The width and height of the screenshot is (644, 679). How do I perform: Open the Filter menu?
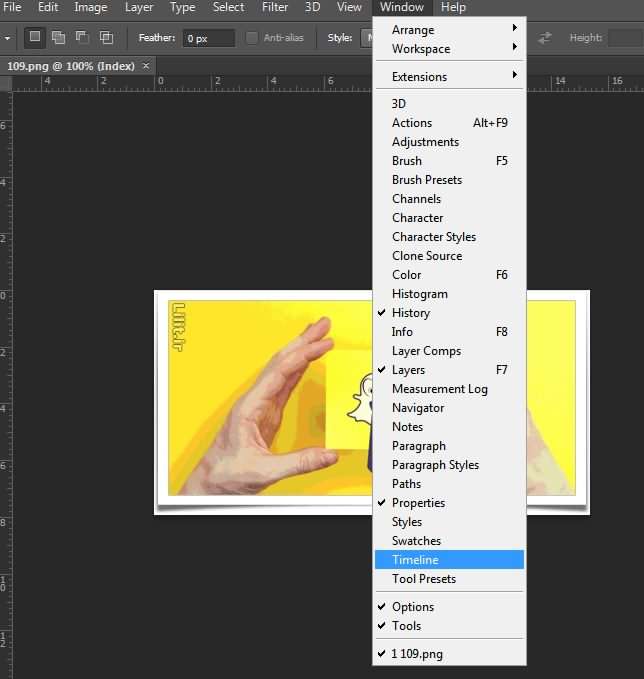coord(275,7)
